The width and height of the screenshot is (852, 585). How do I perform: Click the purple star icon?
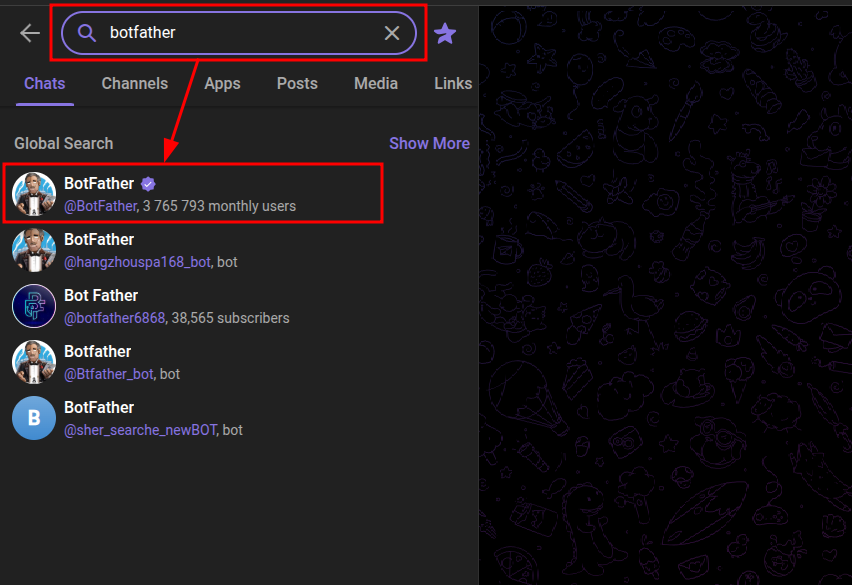pyautogui.click(x=445, y=34)
